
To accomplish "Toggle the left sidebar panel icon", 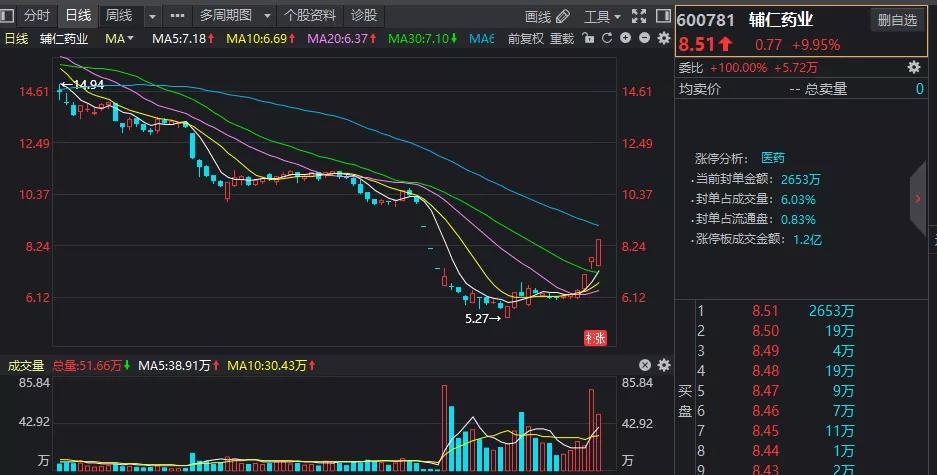I will (7, 16).
